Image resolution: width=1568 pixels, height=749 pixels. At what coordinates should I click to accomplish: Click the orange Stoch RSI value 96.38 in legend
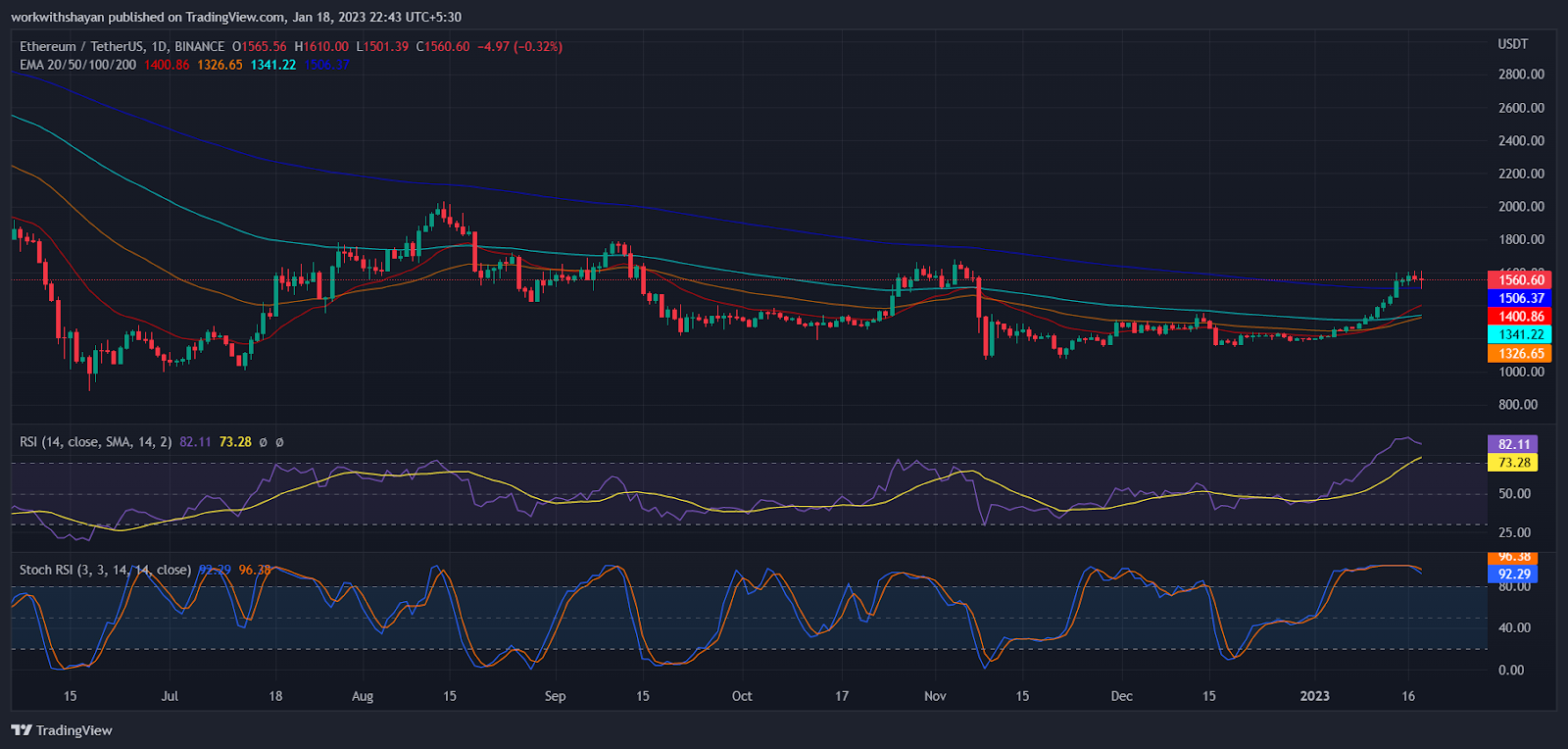pyautogui.click(x=255, y=570)
